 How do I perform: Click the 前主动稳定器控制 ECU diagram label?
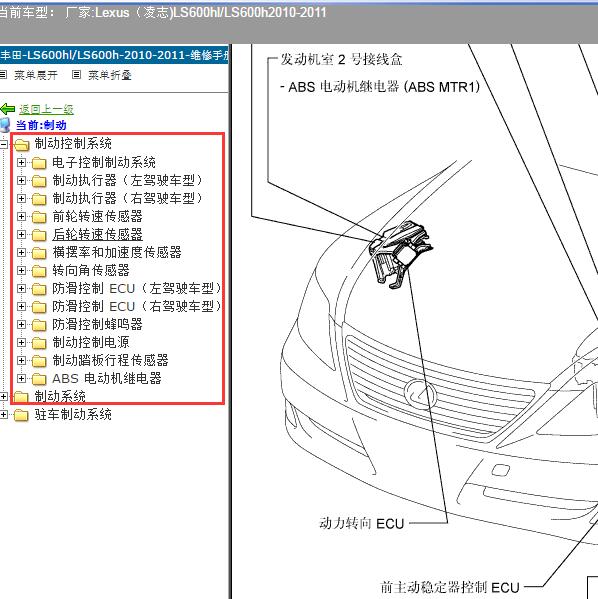click(450, 587)
